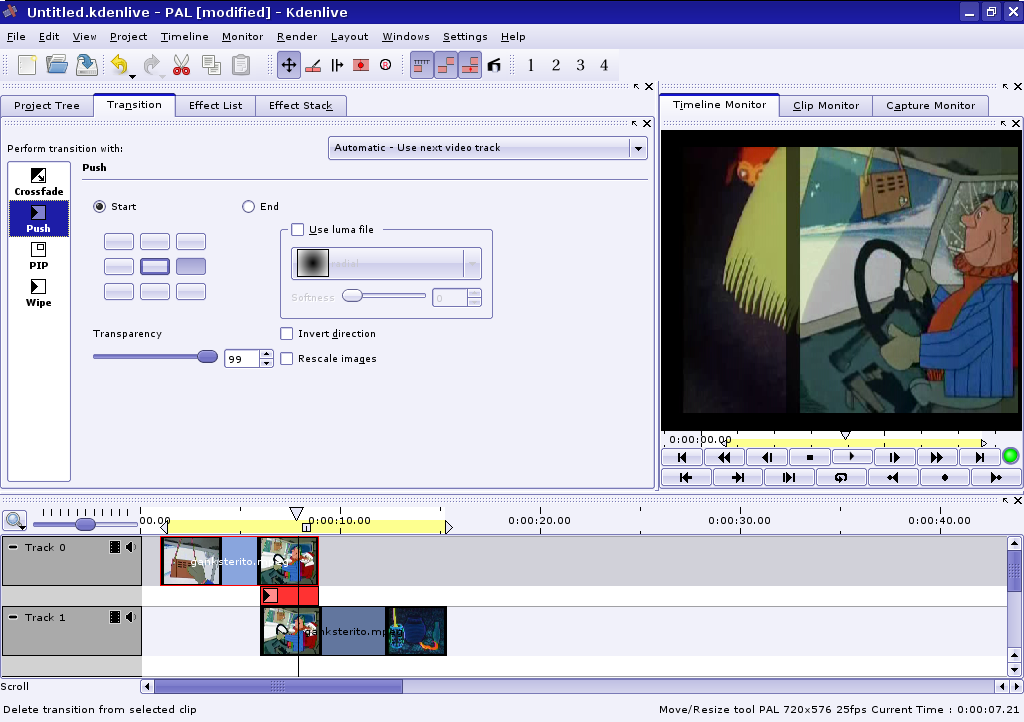Open the timeline zoom magnifier dropdown
The height and width of the screenshot is (722, 1024).
pos(15,520)
